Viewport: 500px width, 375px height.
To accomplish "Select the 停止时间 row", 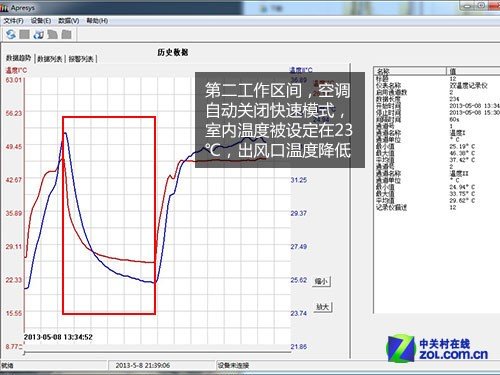I will click(x=437, y=113).
